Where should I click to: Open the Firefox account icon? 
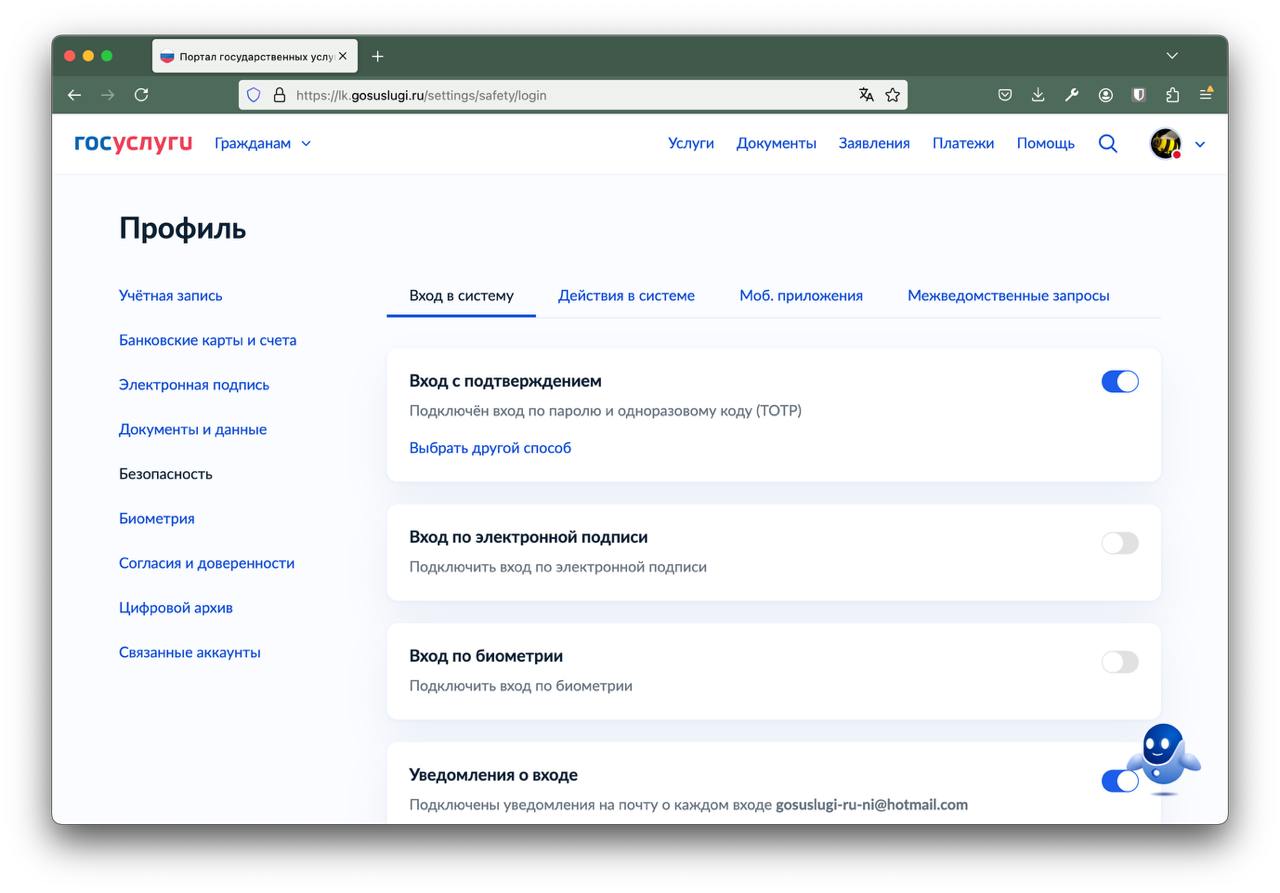1105,95
